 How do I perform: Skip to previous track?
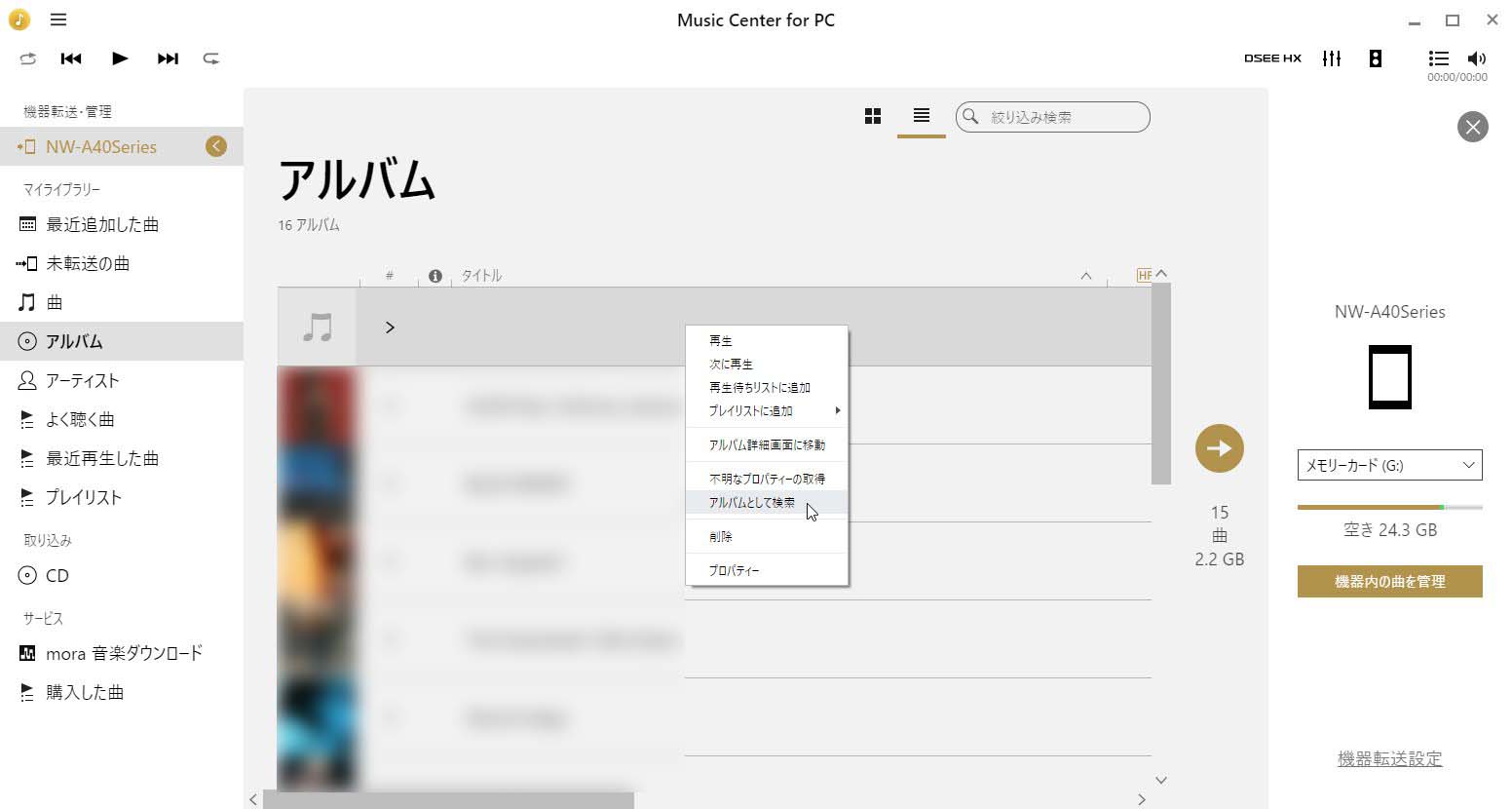click(x=71, y=58)
